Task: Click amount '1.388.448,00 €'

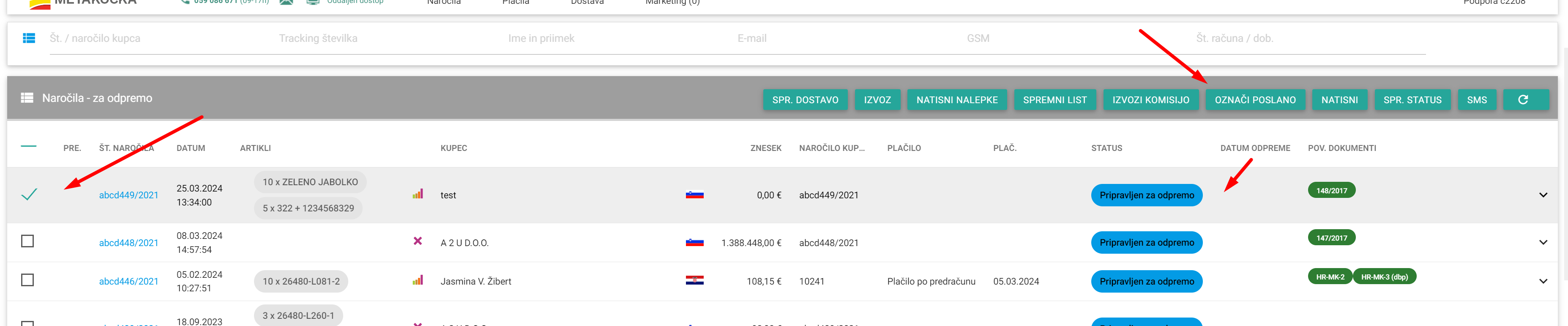Action: 751,243
